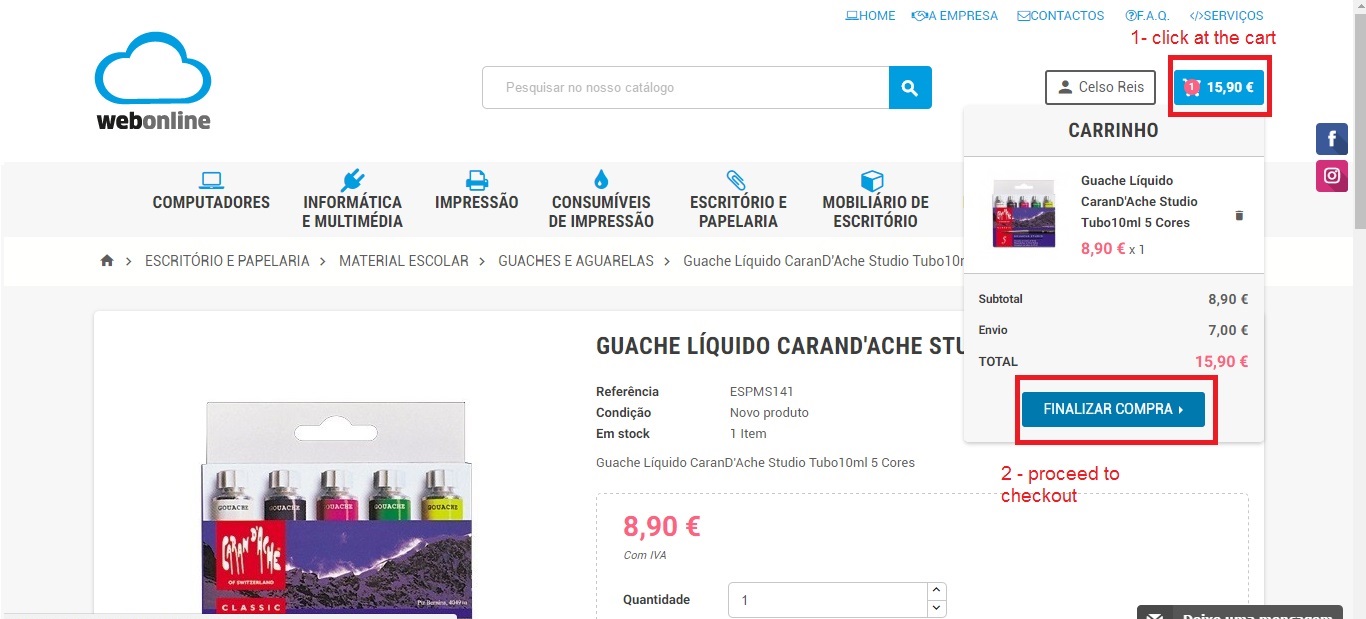
Task: Click the ink drop icon above CONSUMÍVEIS
Action: tap(601, 180)
